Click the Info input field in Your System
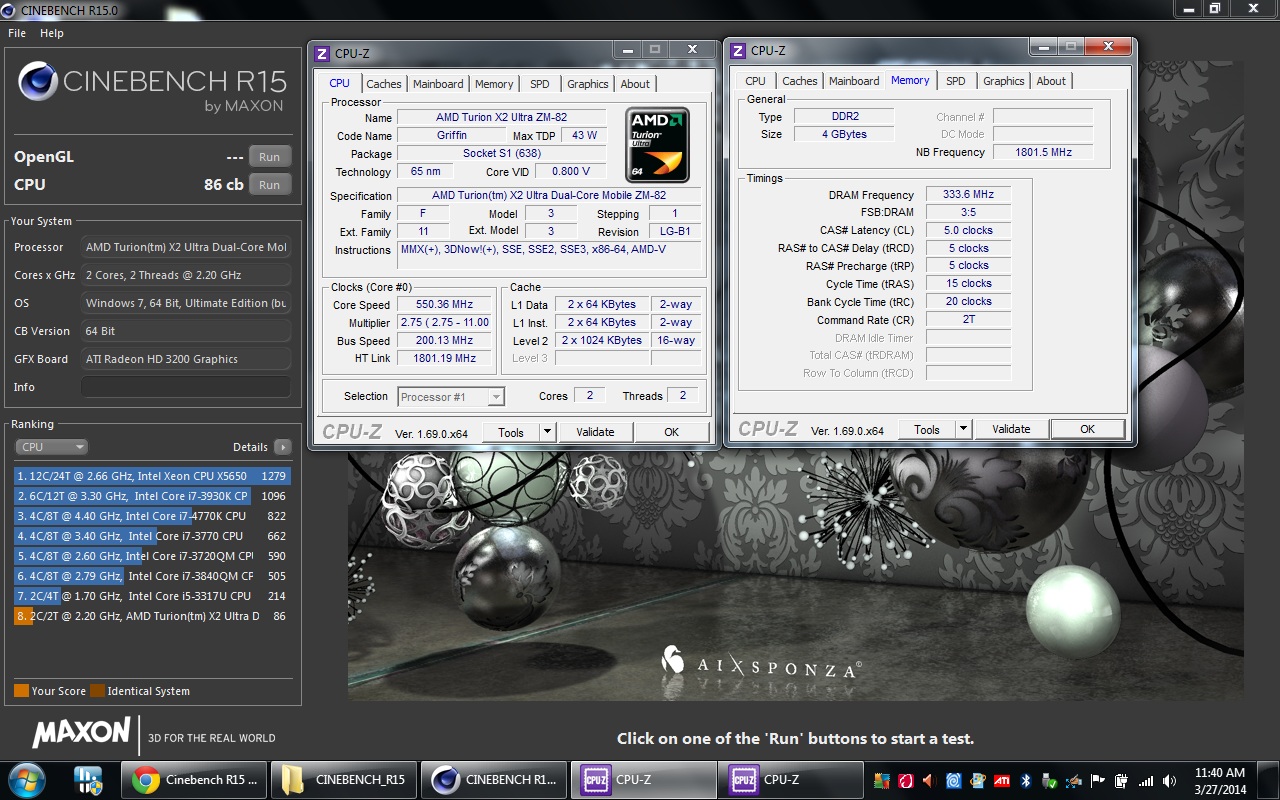1280x800 pixels. 186,387
